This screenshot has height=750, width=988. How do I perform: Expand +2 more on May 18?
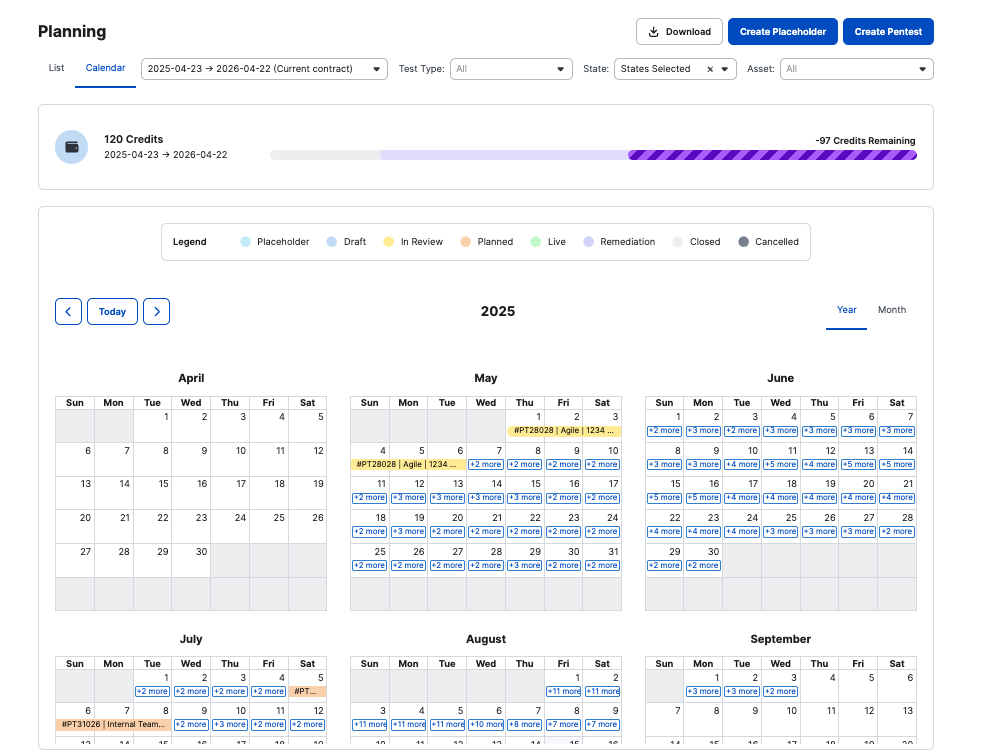(369, 532)
